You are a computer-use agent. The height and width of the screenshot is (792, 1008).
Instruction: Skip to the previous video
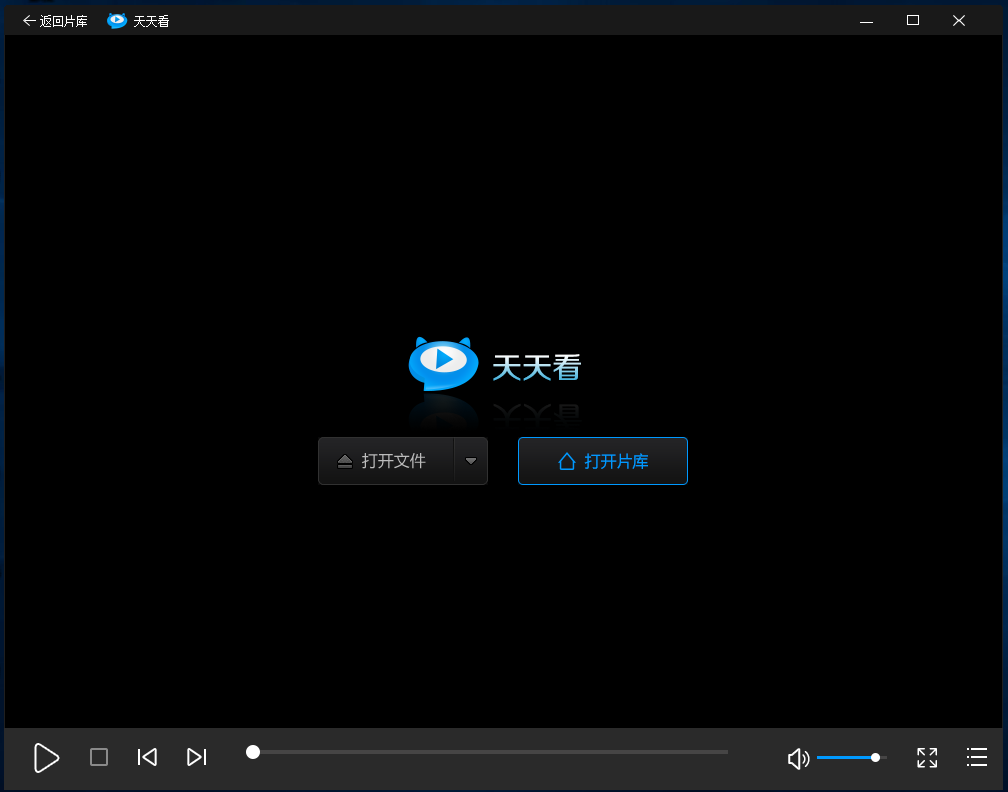click(147, 757)
